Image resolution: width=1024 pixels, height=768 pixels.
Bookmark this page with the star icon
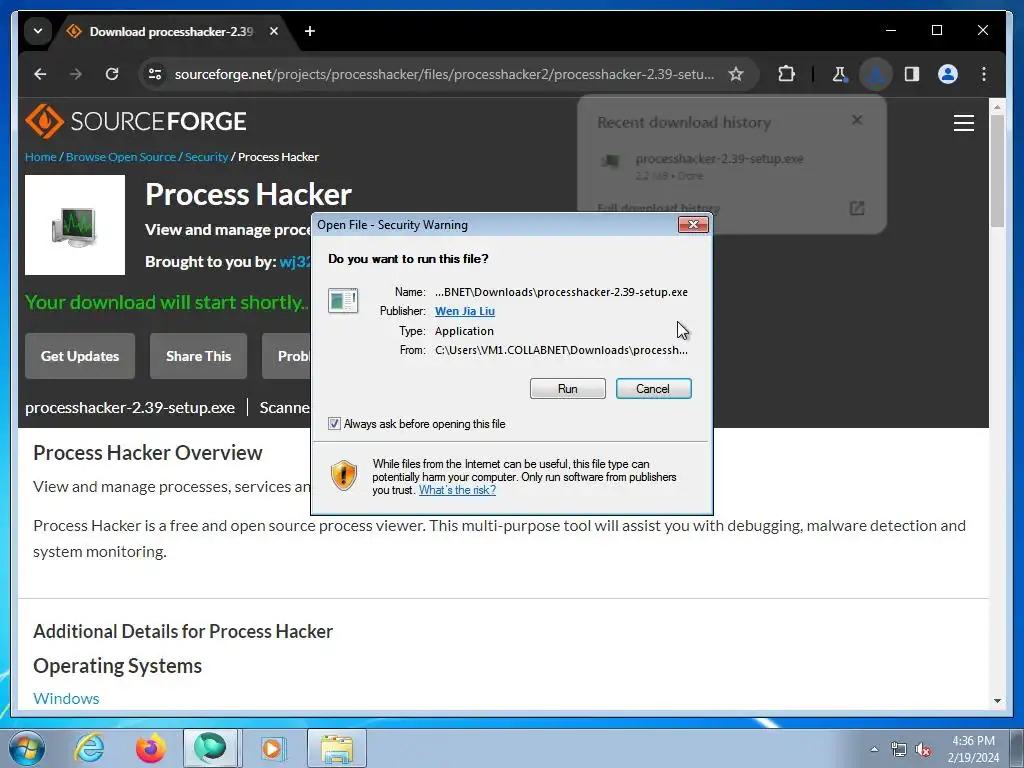736,74
